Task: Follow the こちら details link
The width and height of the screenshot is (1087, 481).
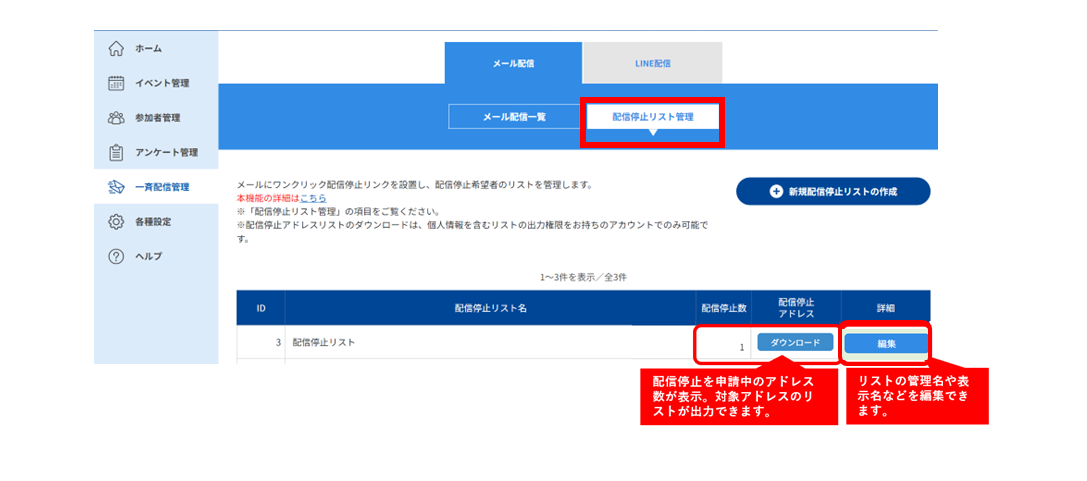Action: tap(313, 198)
